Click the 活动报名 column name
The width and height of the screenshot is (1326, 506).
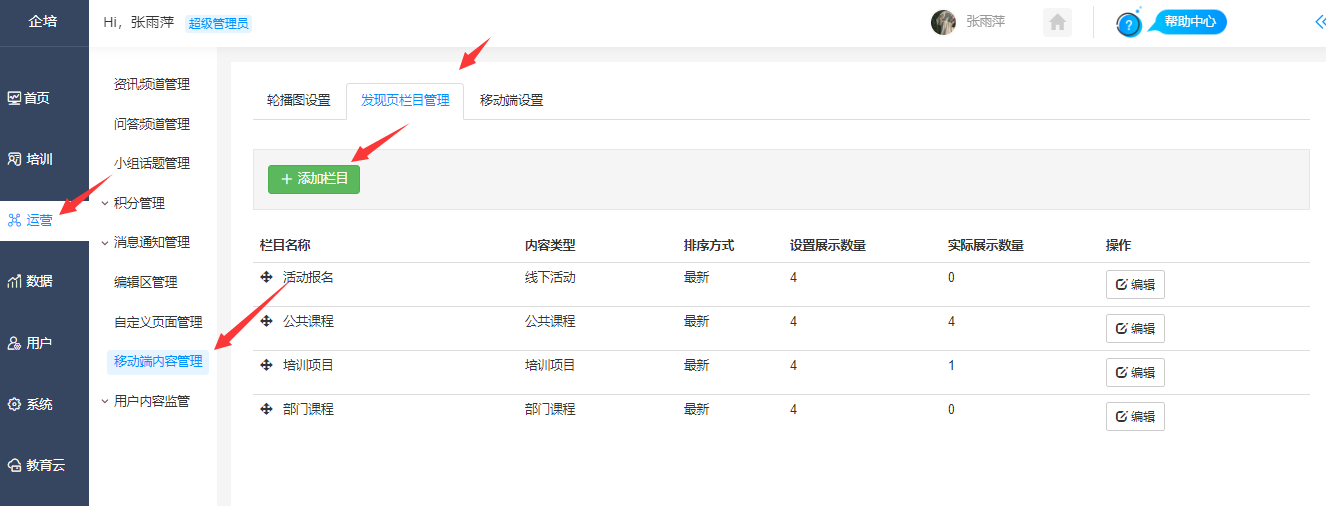tap(308, 277)
